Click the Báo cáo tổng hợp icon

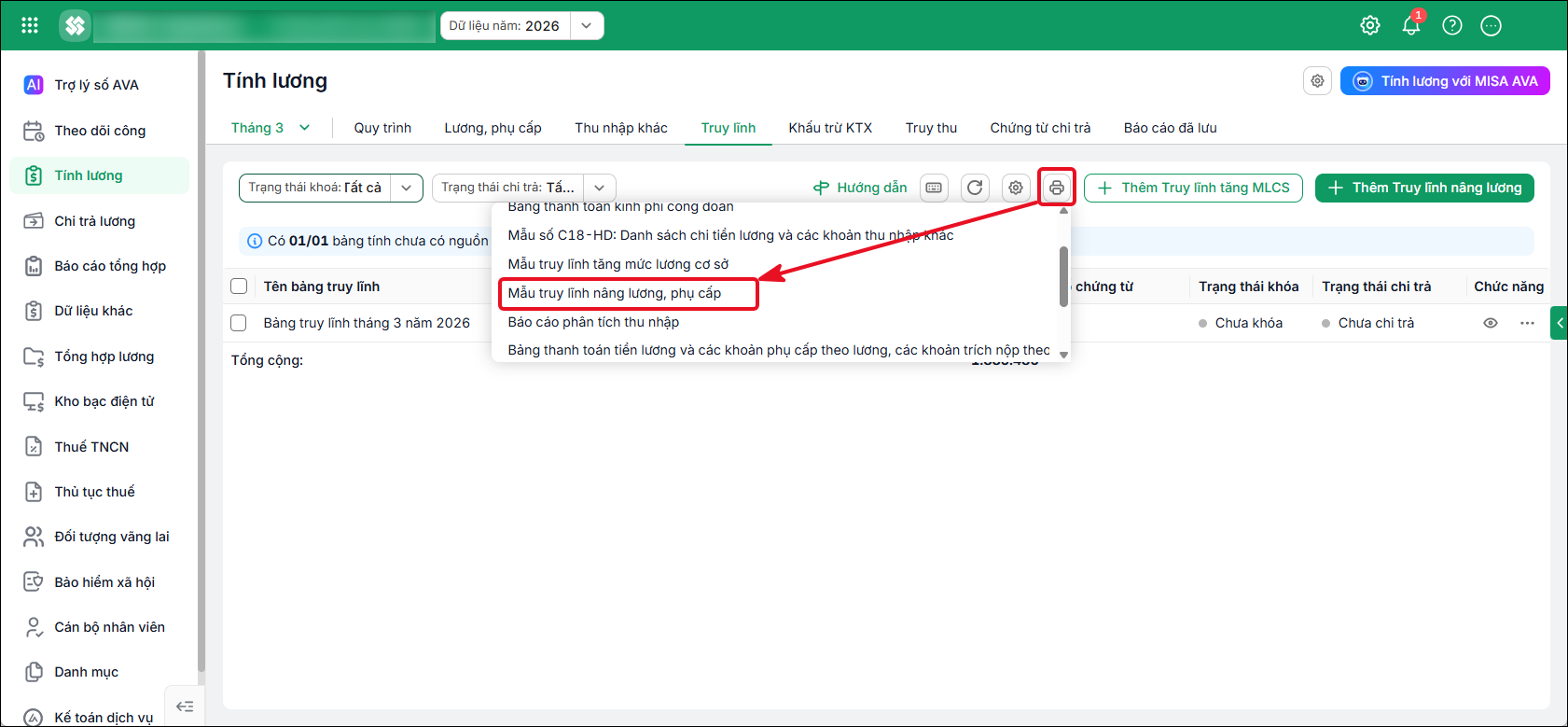point(34,266)
